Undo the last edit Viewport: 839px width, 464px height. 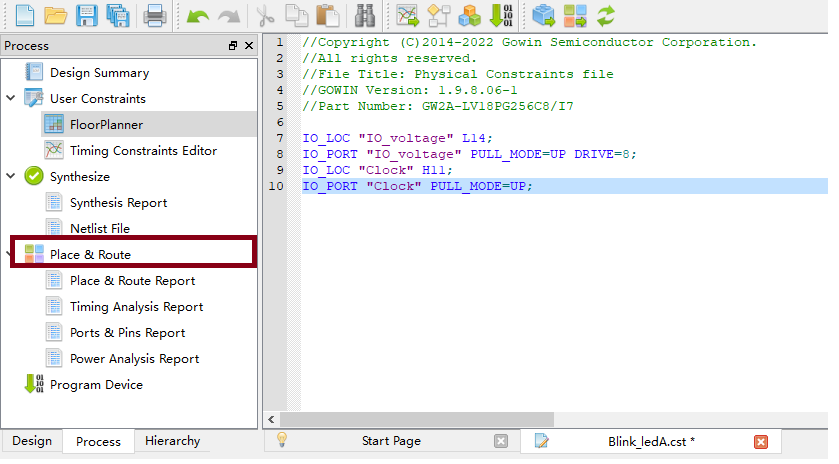[x=197, y=17]
